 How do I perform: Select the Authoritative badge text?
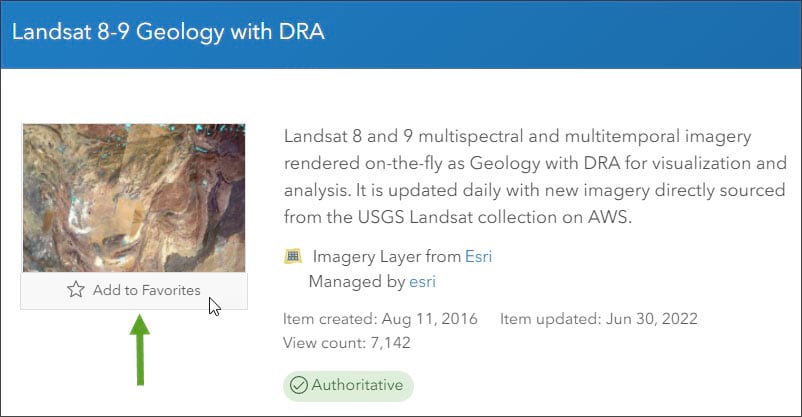pos(357,385)
